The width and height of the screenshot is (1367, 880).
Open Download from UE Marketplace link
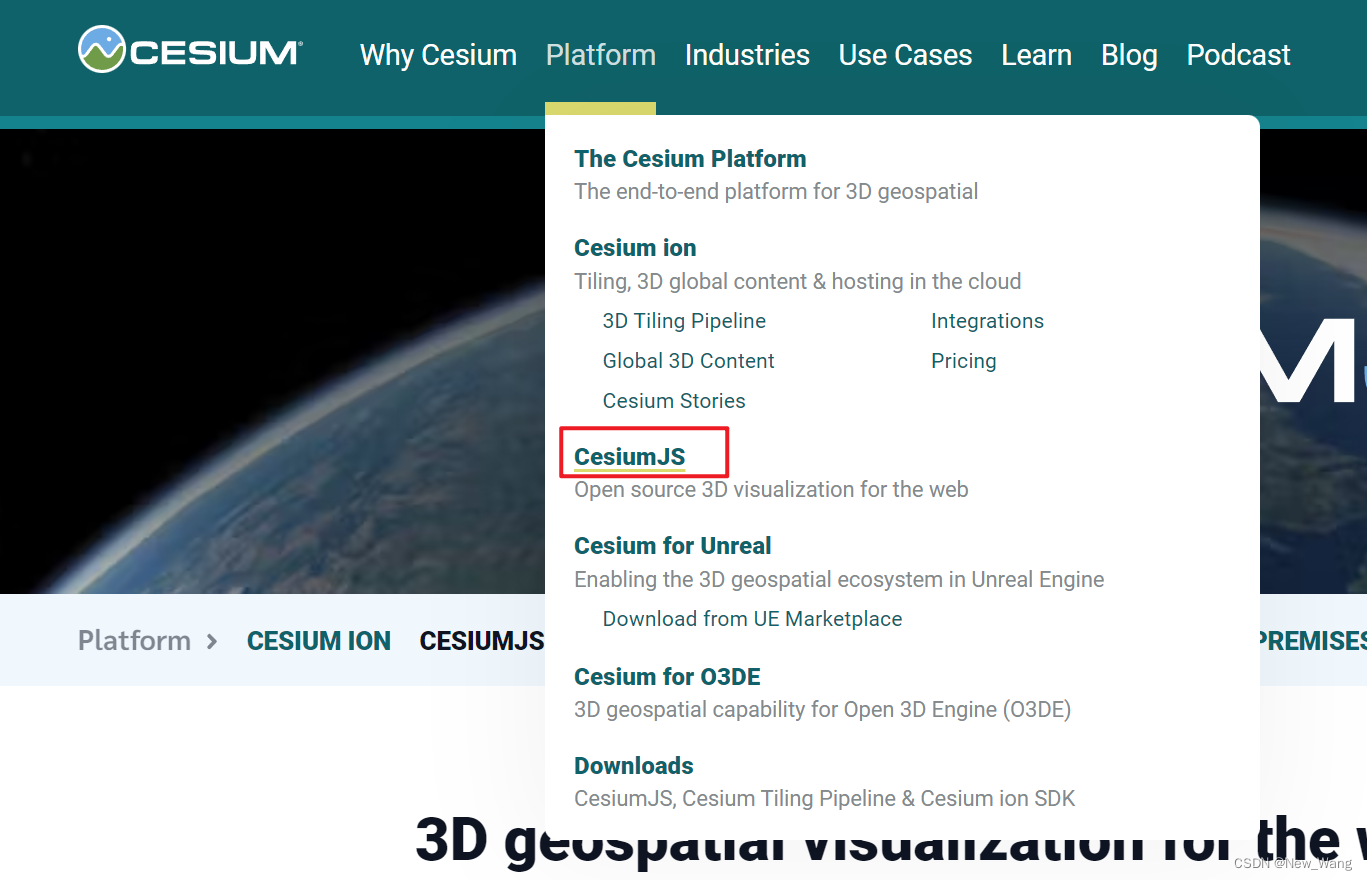tap(751, 618)
